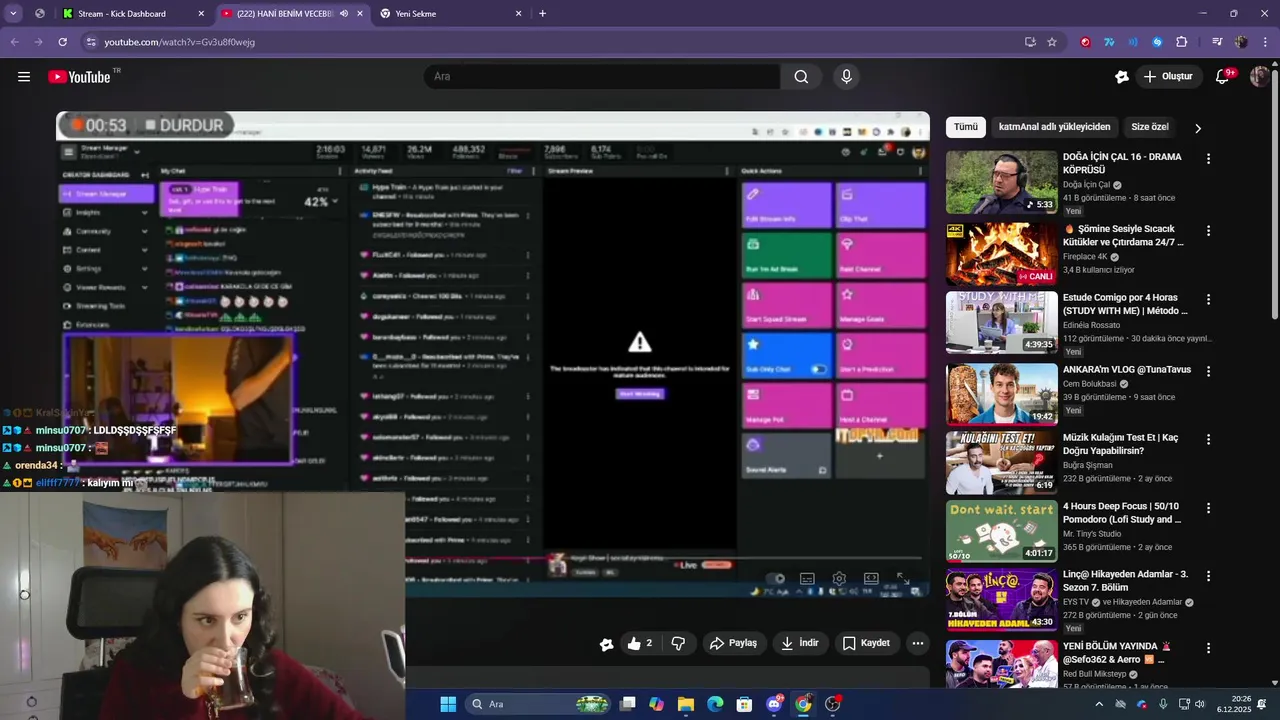The height and width of the screenshot is (720, 1280).
Task: Open the YouTube account avatar menu
Action: tap(1259, 77)
